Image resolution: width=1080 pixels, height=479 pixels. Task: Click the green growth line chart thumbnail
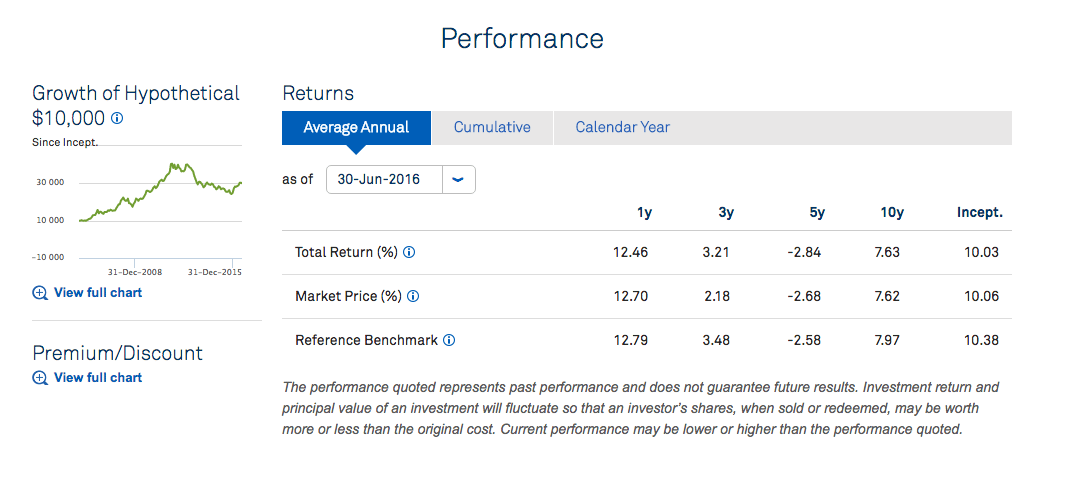click(x=160, y=193)
